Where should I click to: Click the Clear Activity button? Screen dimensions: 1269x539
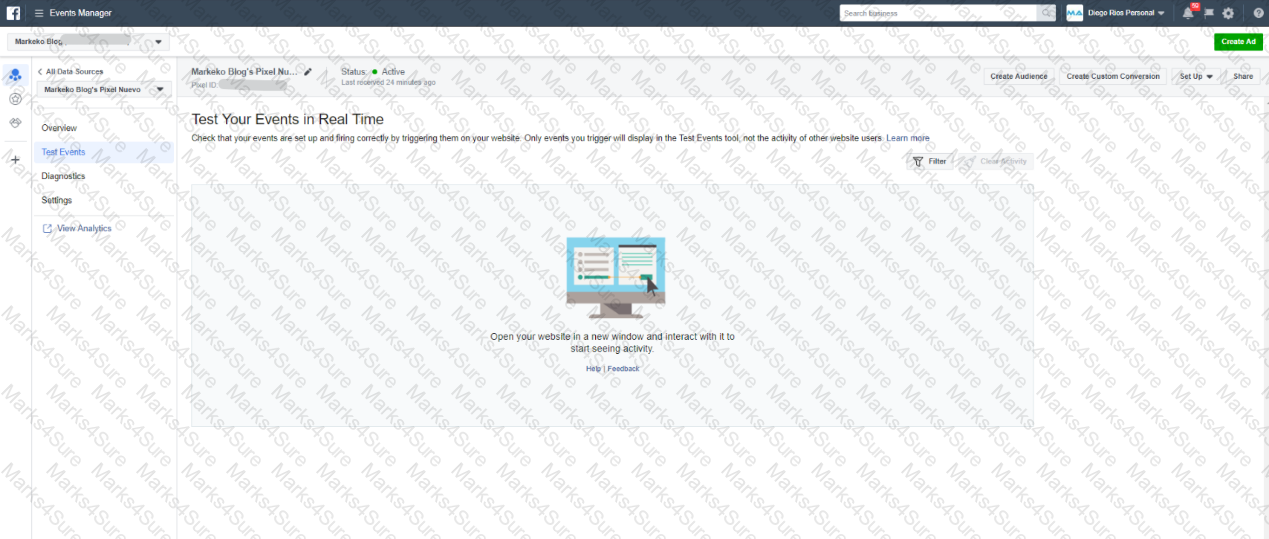click(x=995, y=161)
